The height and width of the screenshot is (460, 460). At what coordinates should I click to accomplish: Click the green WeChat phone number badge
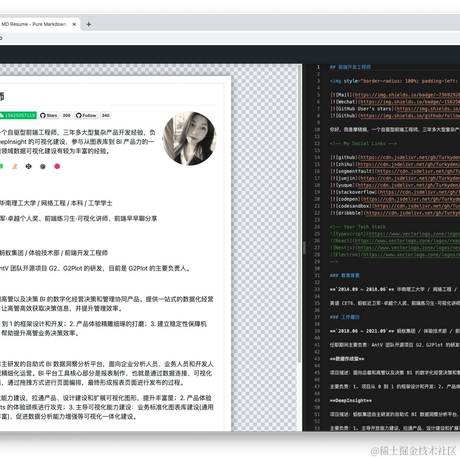click(18, 115)
